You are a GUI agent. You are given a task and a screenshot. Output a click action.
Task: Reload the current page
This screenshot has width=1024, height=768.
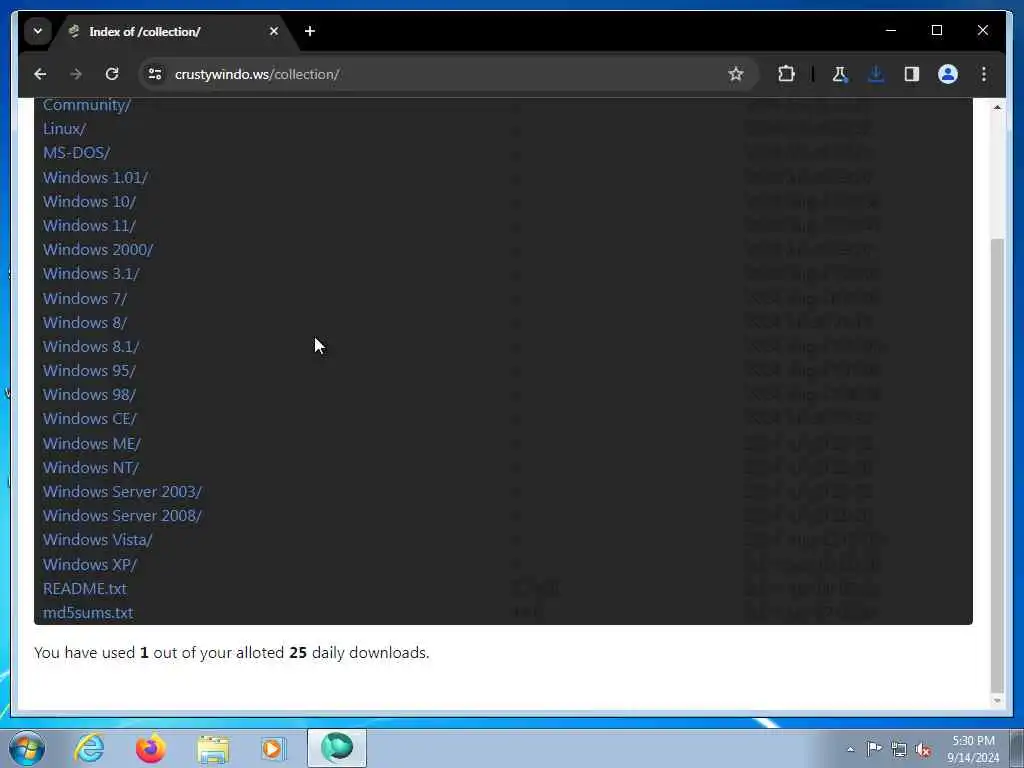112,74
